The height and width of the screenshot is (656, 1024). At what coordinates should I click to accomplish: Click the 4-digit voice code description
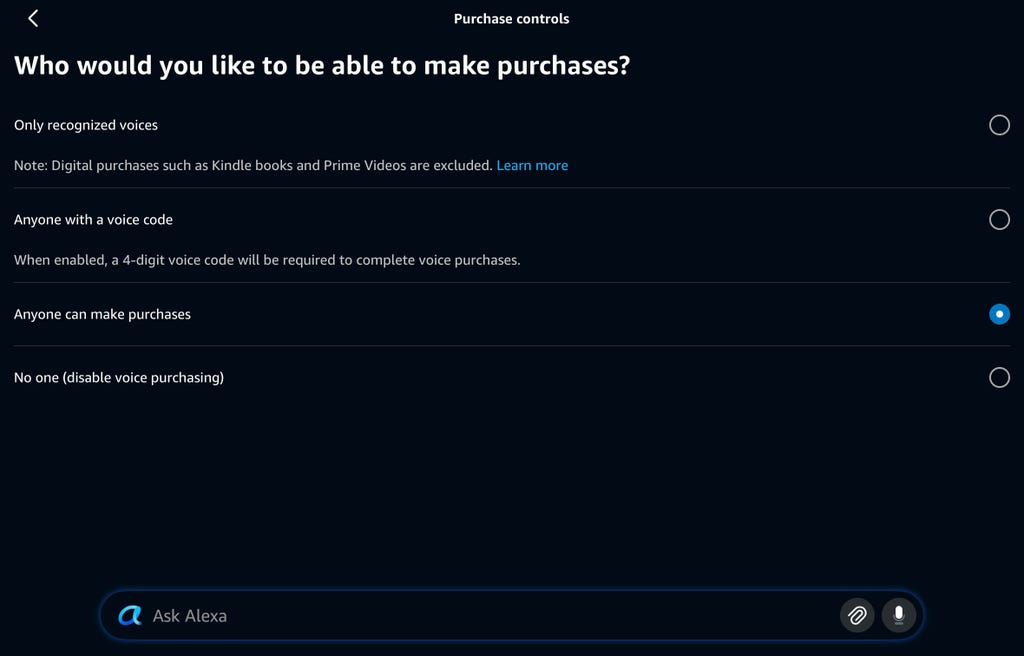(x=267, y=260)
